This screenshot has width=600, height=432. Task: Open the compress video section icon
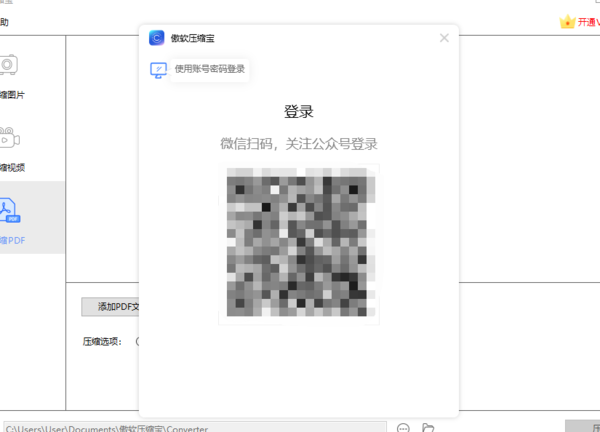(10, 137)
